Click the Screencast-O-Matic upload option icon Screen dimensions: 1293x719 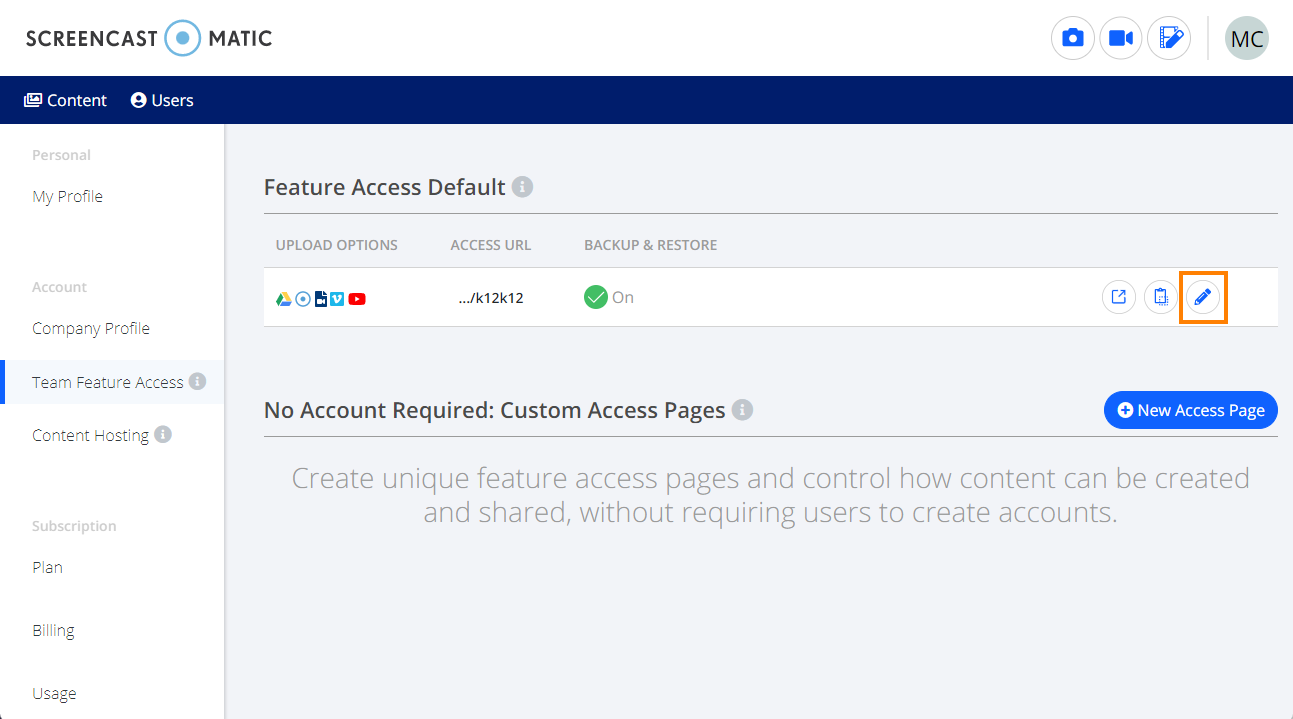point(303,298)
